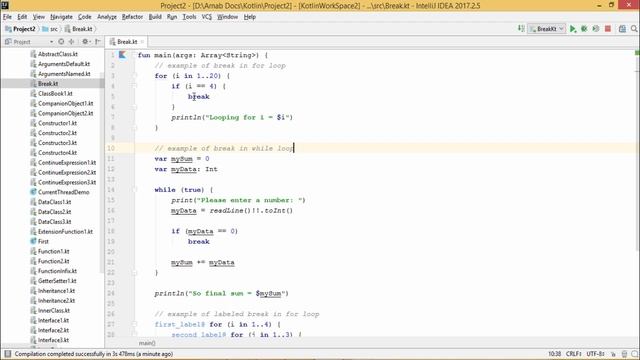Select InnerClass.kt in project tree
The width and height of the screenshot is (640, 360).
coord(53,311)
